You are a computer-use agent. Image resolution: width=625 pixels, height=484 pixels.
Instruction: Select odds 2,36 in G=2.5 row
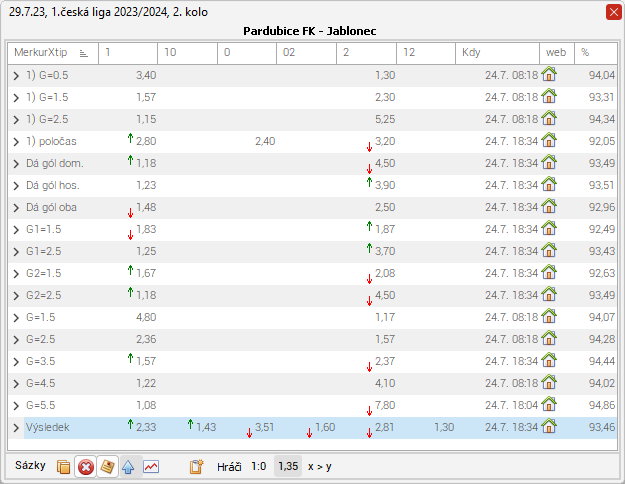pos(146,339)
